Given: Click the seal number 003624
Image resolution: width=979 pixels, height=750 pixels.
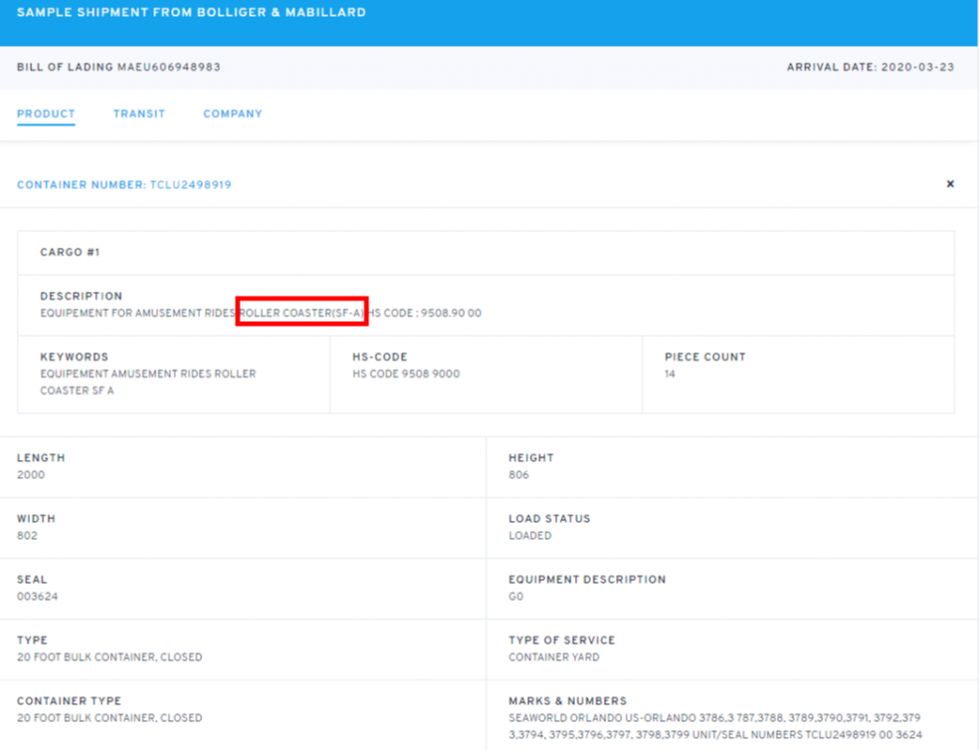Looking at the screenshot, I should click(32, 597).
